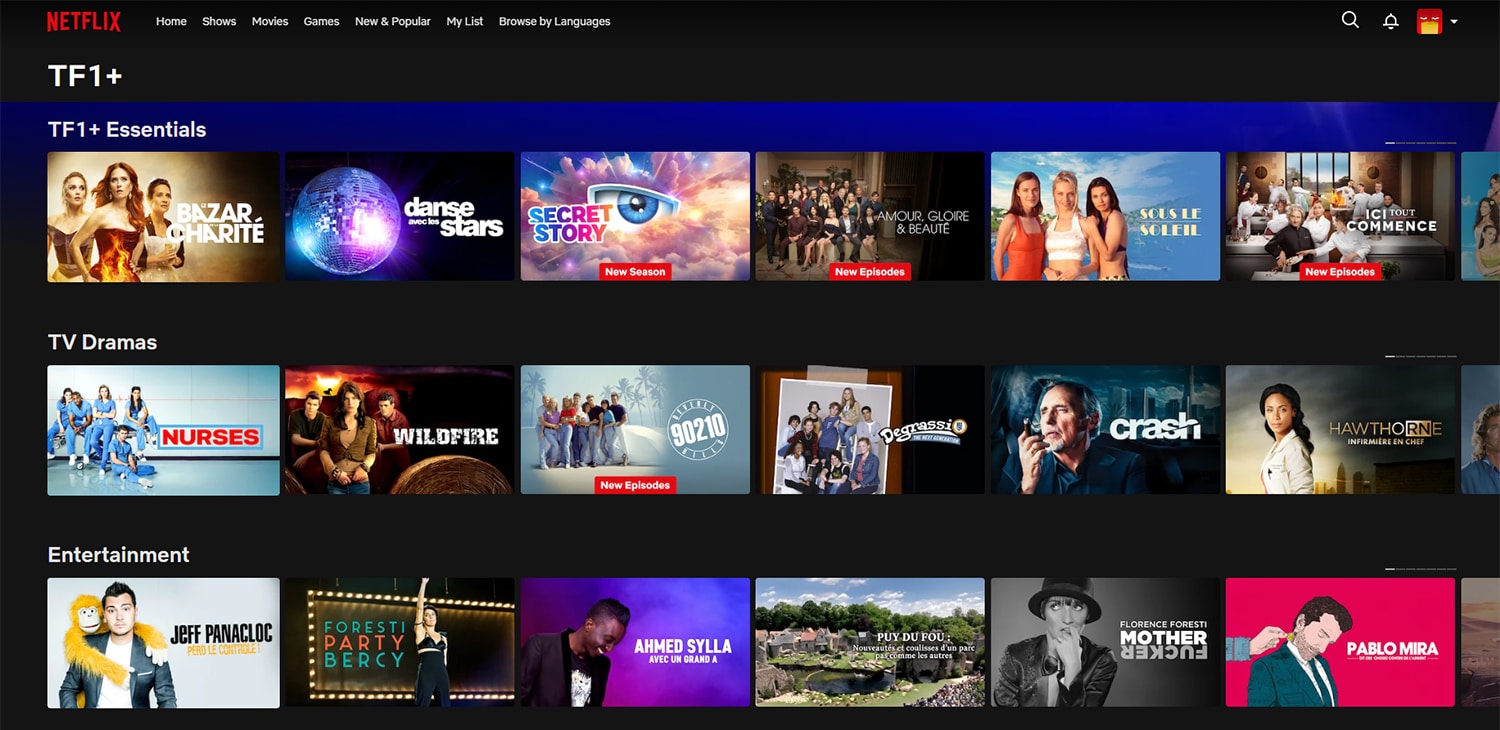The image size is (1500, 730).
Task: Open the Games menu item
Action: tap(322, 21)
